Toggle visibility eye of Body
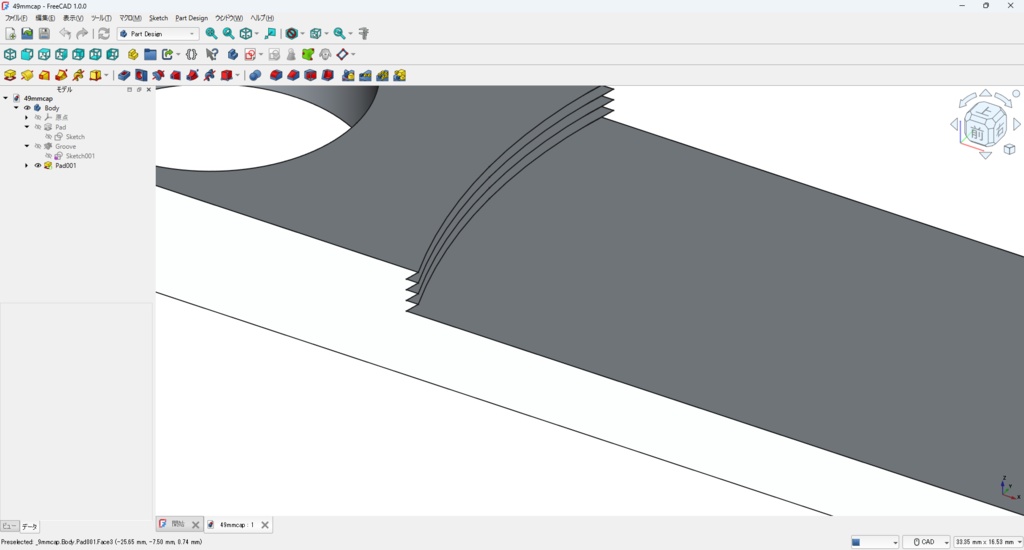The height and width of the screenshot is (550, 1024). [27, 108]
